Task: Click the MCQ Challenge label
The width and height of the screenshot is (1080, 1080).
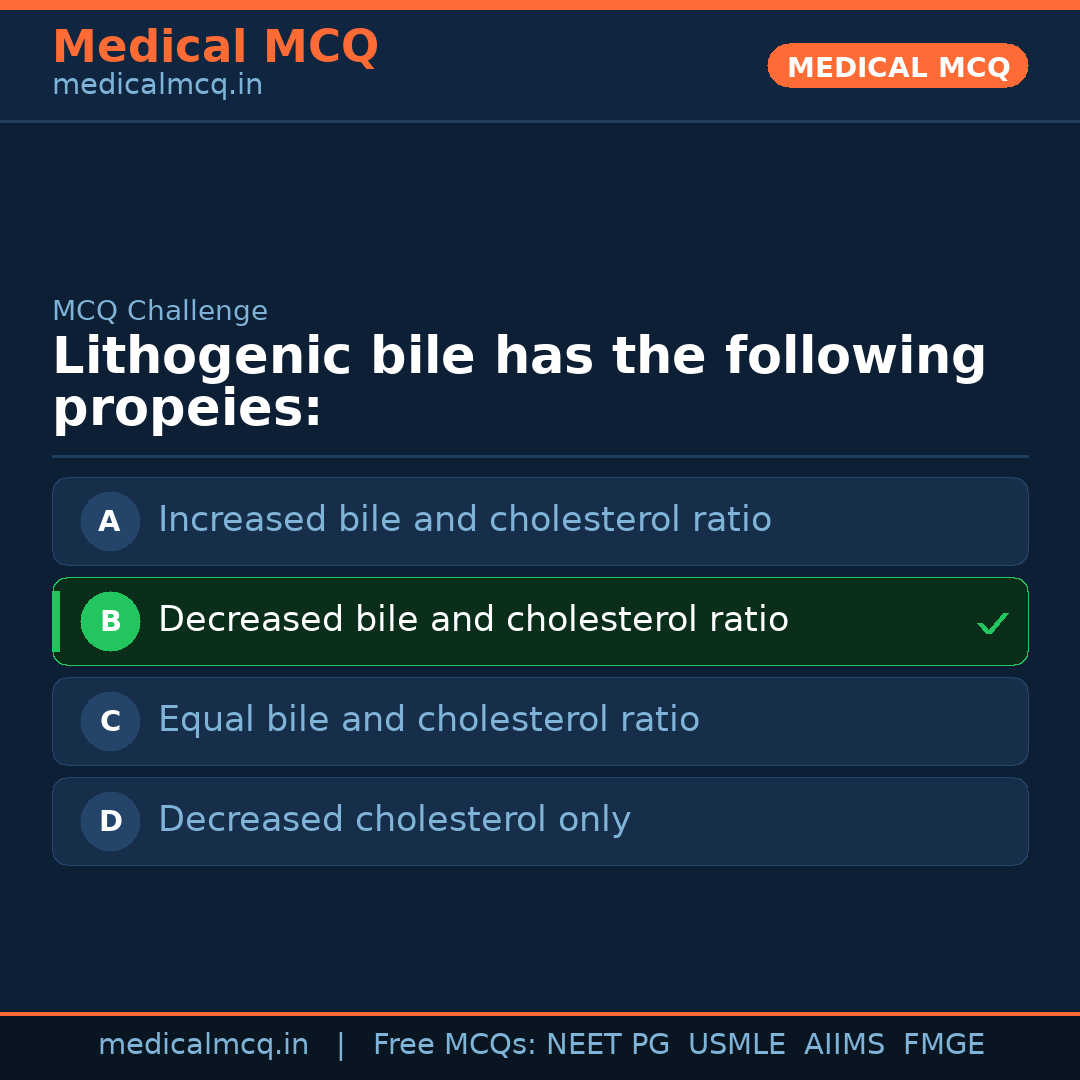Action: [160, 311]
